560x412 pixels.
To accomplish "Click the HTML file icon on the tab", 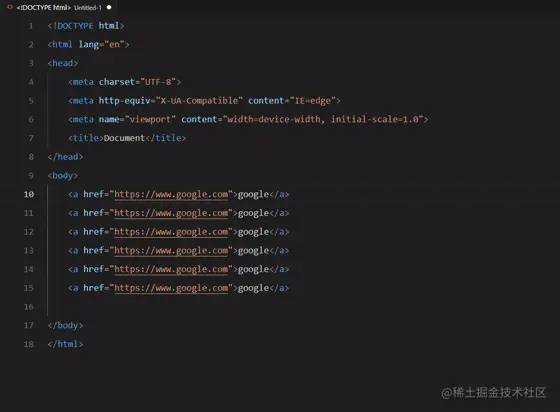I will [10, 7].
